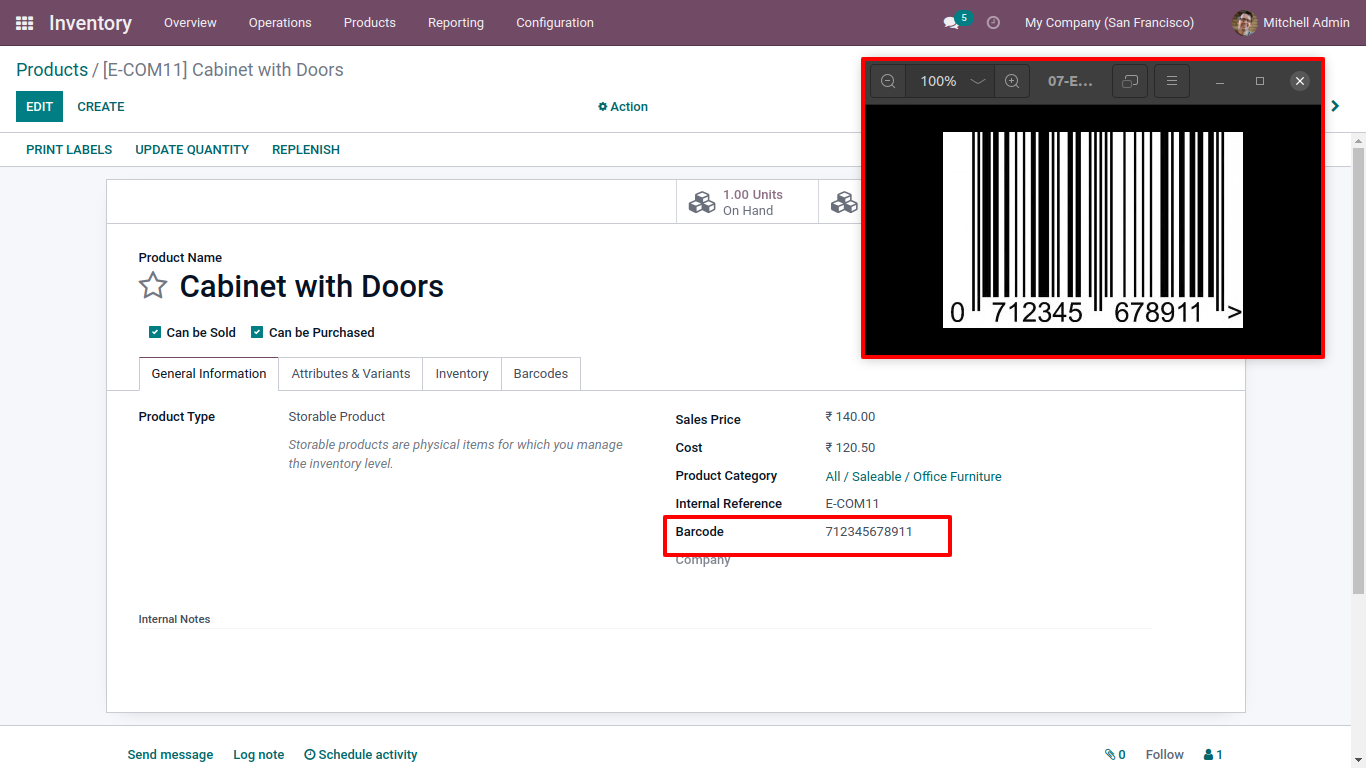Click Cost value ₹ 120.50
The width and height of the screenshot is (1366, 768).
pyautogui.click(x=850, y=448)
